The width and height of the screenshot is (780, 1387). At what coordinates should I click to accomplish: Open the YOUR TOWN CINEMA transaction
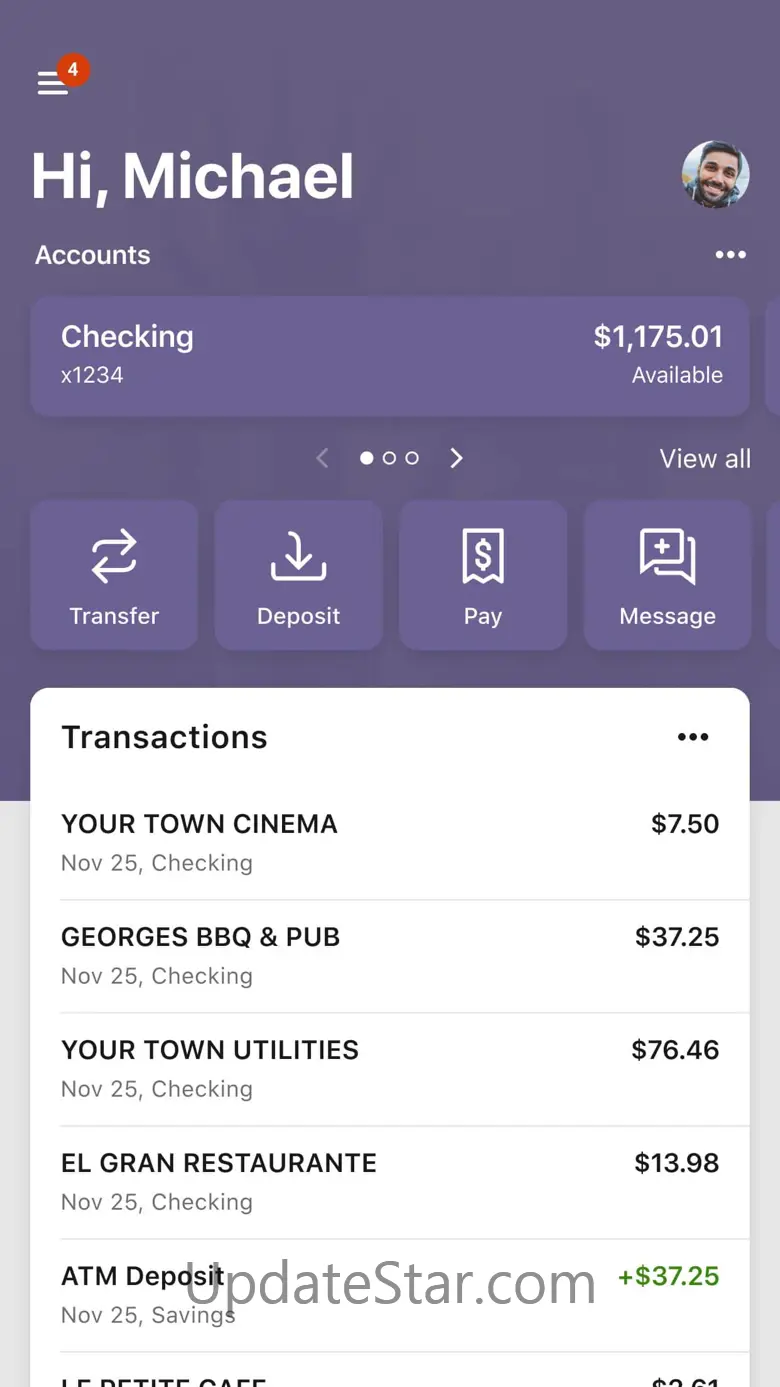(x=390, y=842)
